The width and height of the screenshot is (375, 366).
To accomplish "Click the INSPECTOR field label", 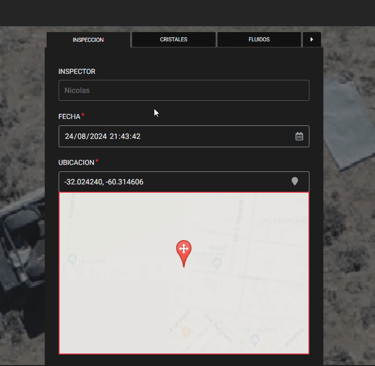I will (77, 72).
